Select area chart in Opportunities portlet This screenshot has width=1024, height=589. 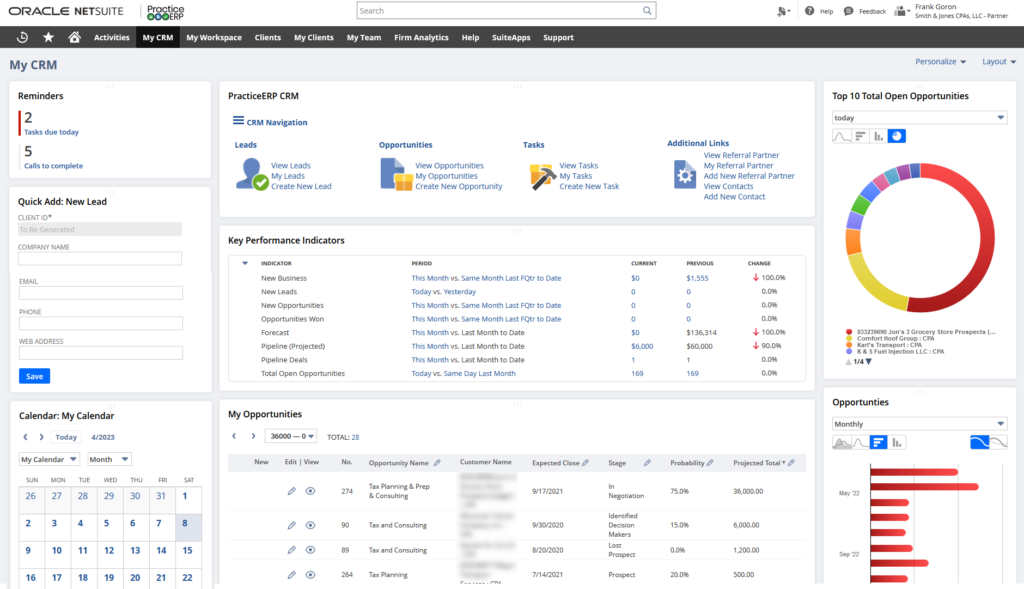coord(841,443)
